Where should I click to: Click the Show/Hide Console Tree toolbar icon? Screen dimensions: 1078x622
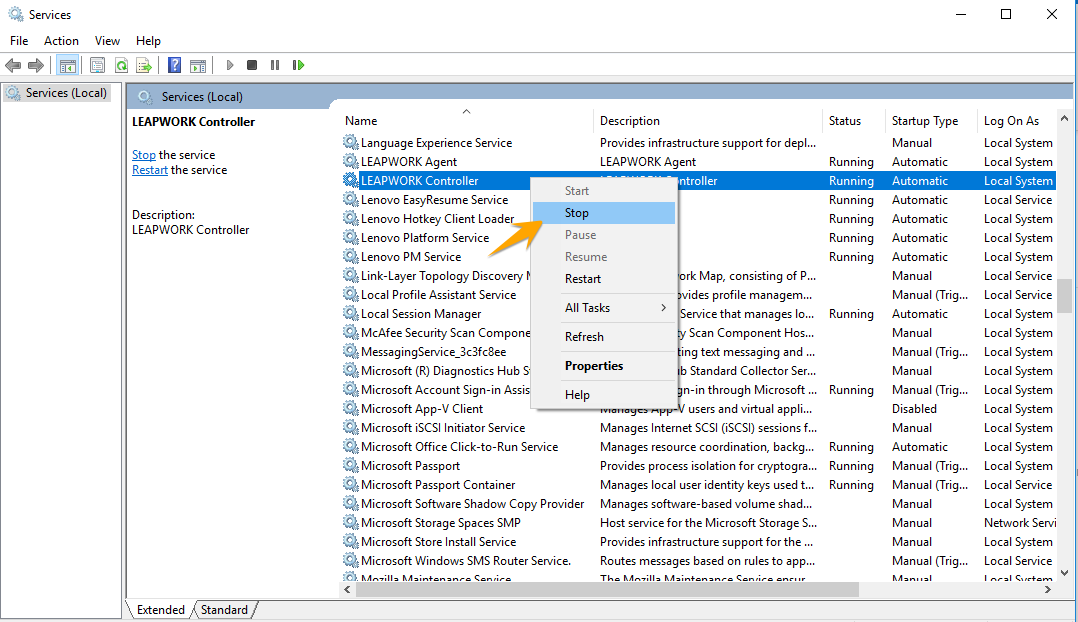[68, 65]
